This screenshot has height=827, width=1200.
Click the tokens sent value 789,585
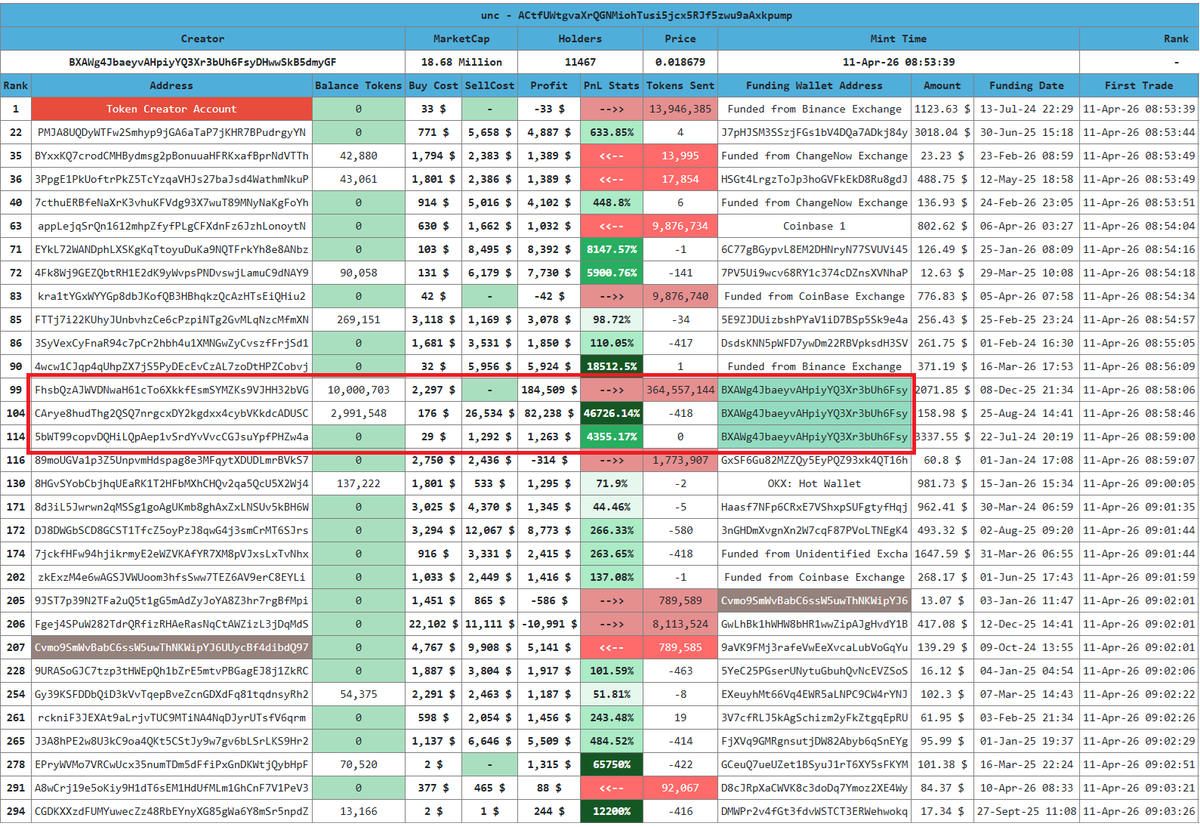point(680,647)
